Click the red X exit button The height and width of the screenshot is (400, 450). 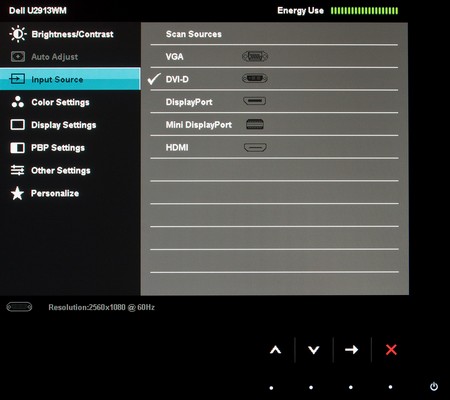coord(391,350)
